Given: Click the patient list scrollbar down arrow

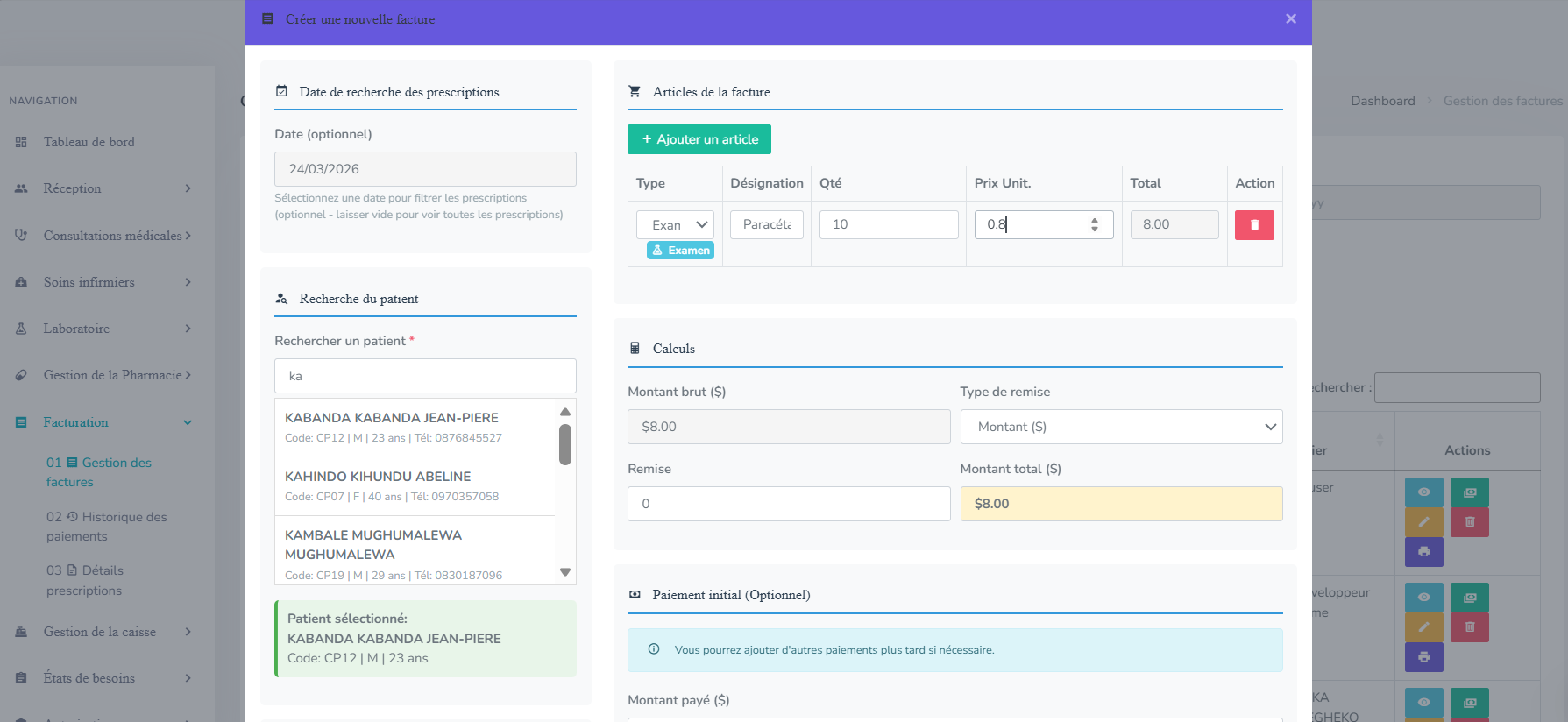Looking at the screenshot, I should [x=565, y=572].
